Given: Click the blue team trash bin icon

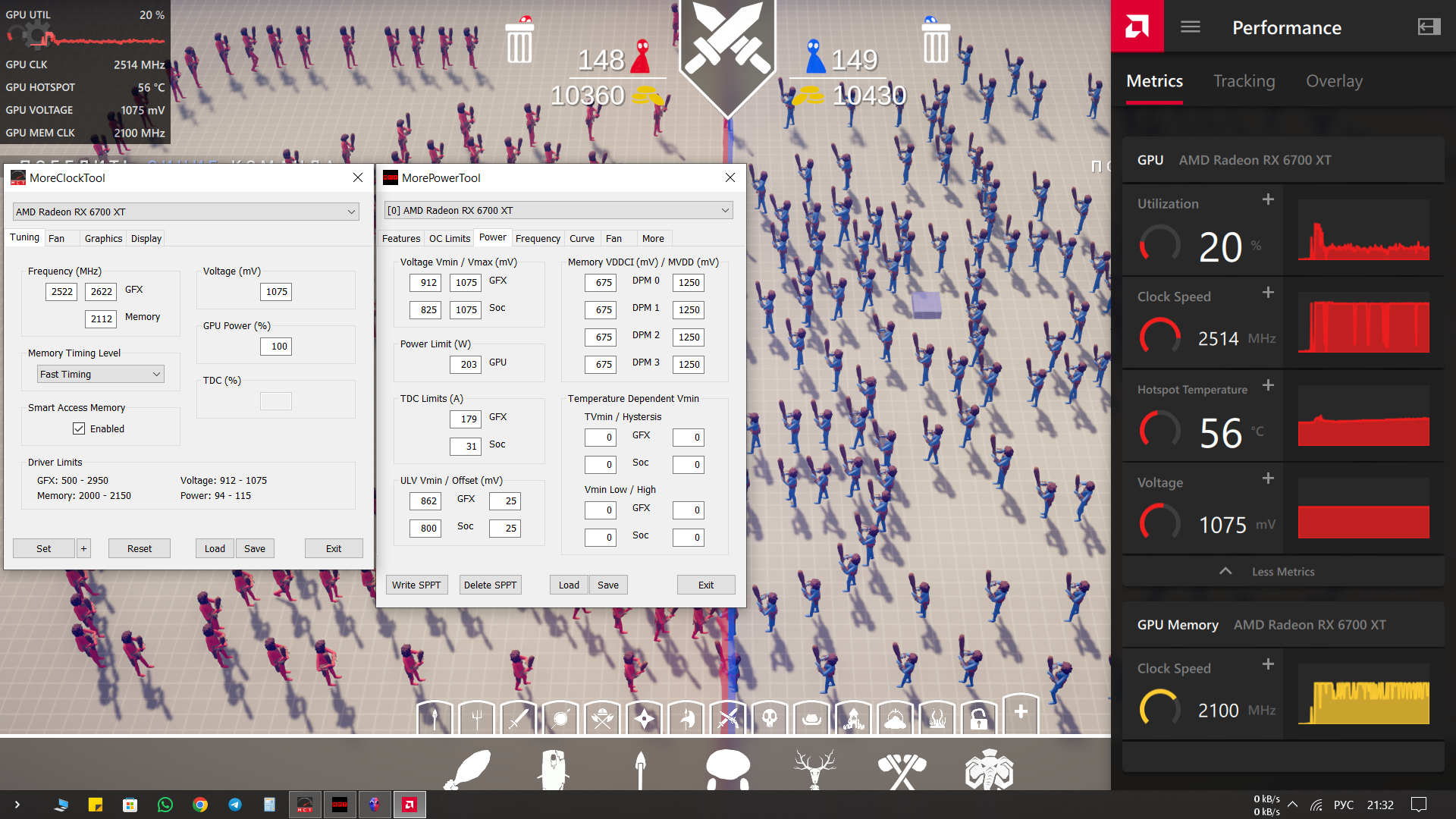Looking at the screenshot, I should [935, 42].
